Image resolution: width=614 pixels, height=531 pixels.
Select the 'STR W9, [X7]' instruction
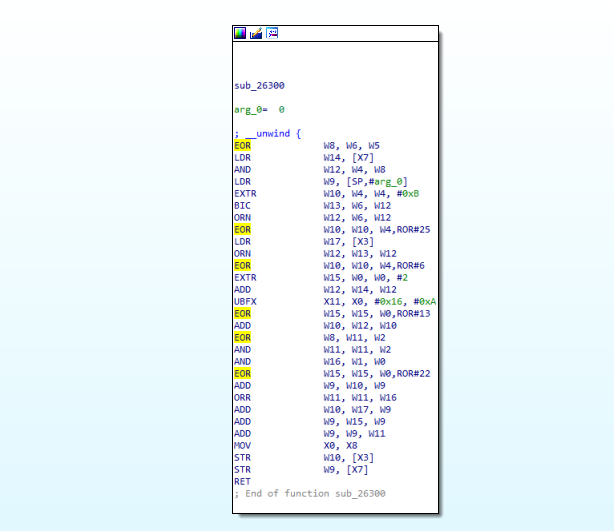pos(301,470)
